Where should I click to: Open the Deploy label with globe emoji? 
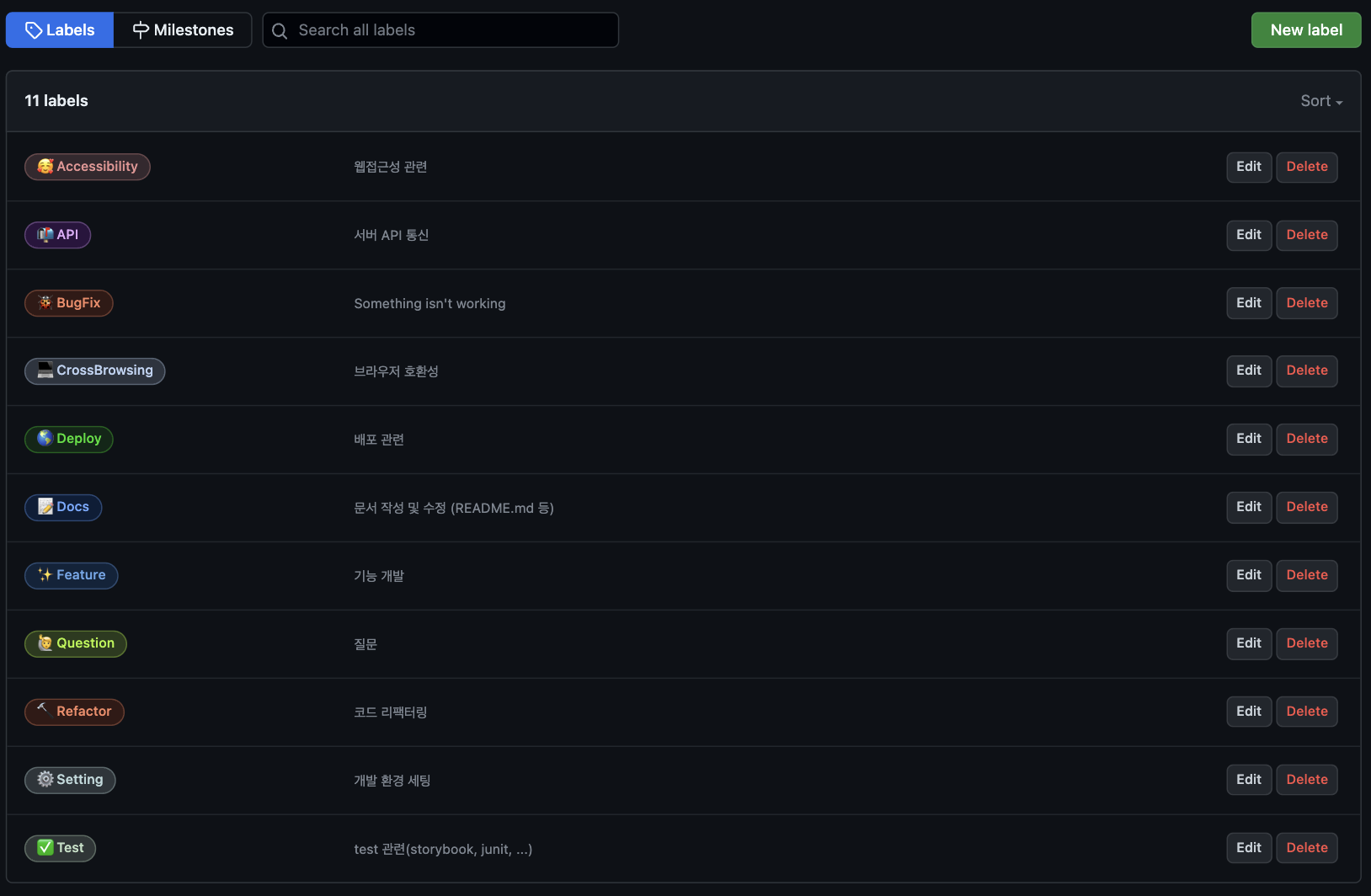69,439
